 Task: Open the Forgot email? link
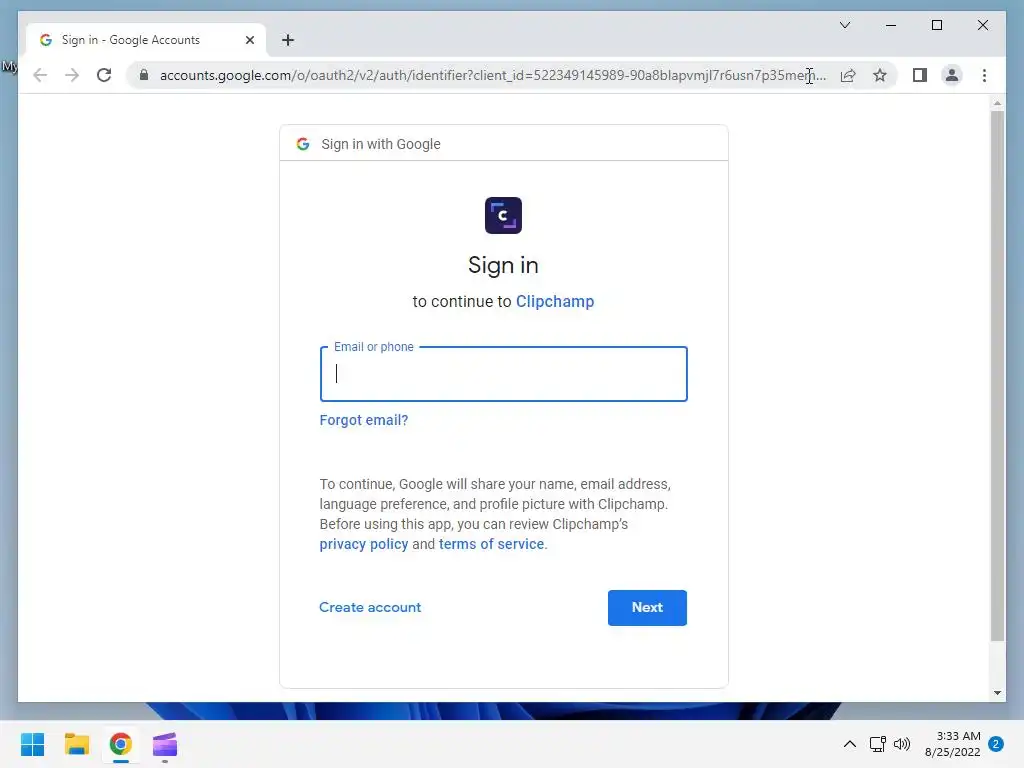364,420
